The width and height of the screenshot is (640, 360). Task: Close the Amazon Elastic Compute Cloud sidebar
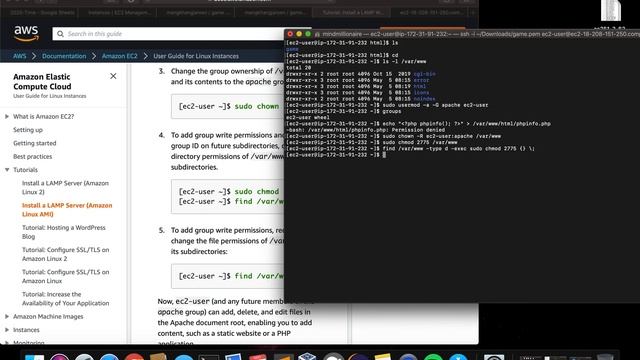point(113,76)
